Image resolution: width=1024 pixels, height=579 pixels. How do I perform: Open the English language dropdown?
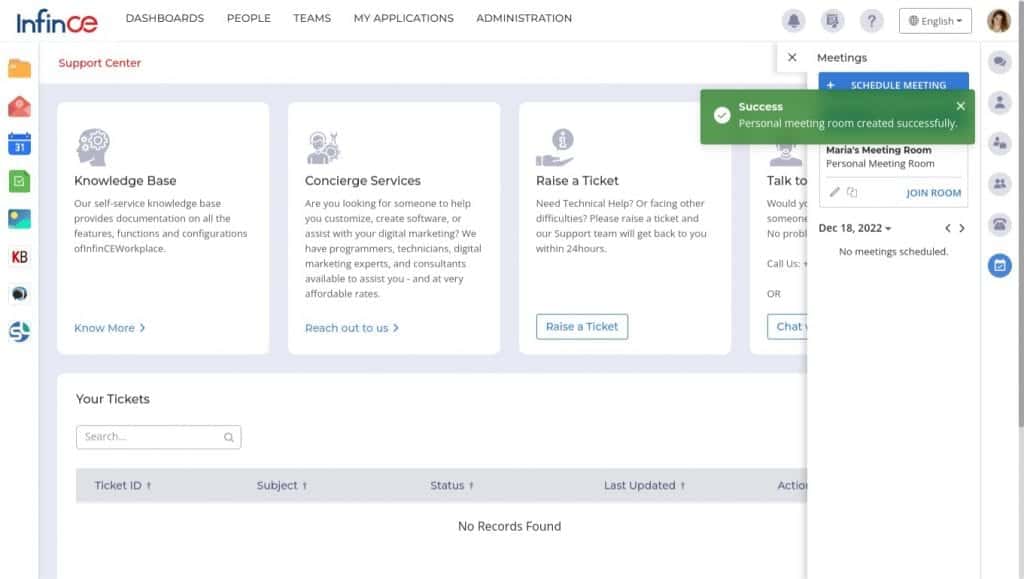[935, 21]
